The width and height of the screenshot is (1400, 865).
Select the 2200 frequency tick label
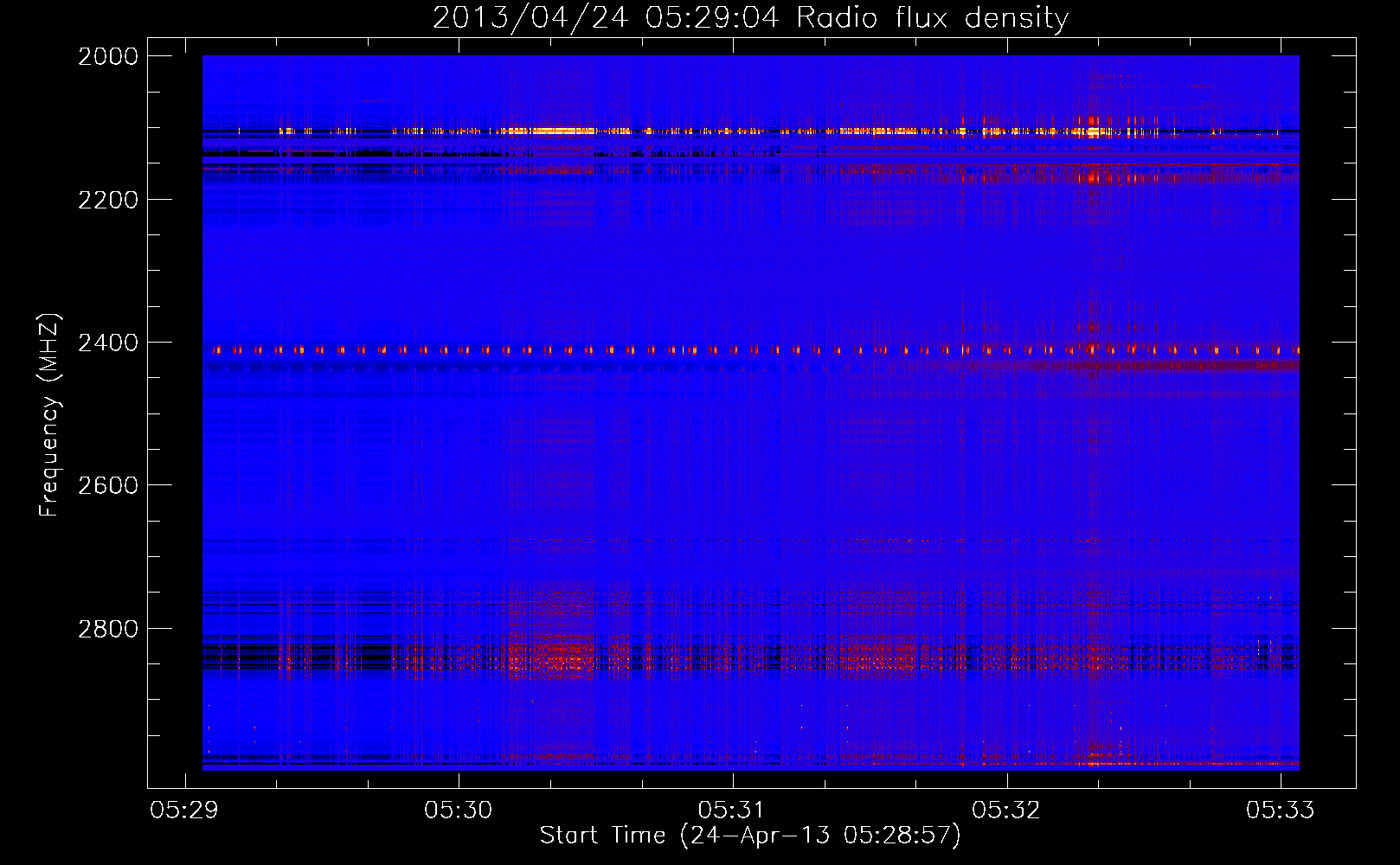(108, 200)
